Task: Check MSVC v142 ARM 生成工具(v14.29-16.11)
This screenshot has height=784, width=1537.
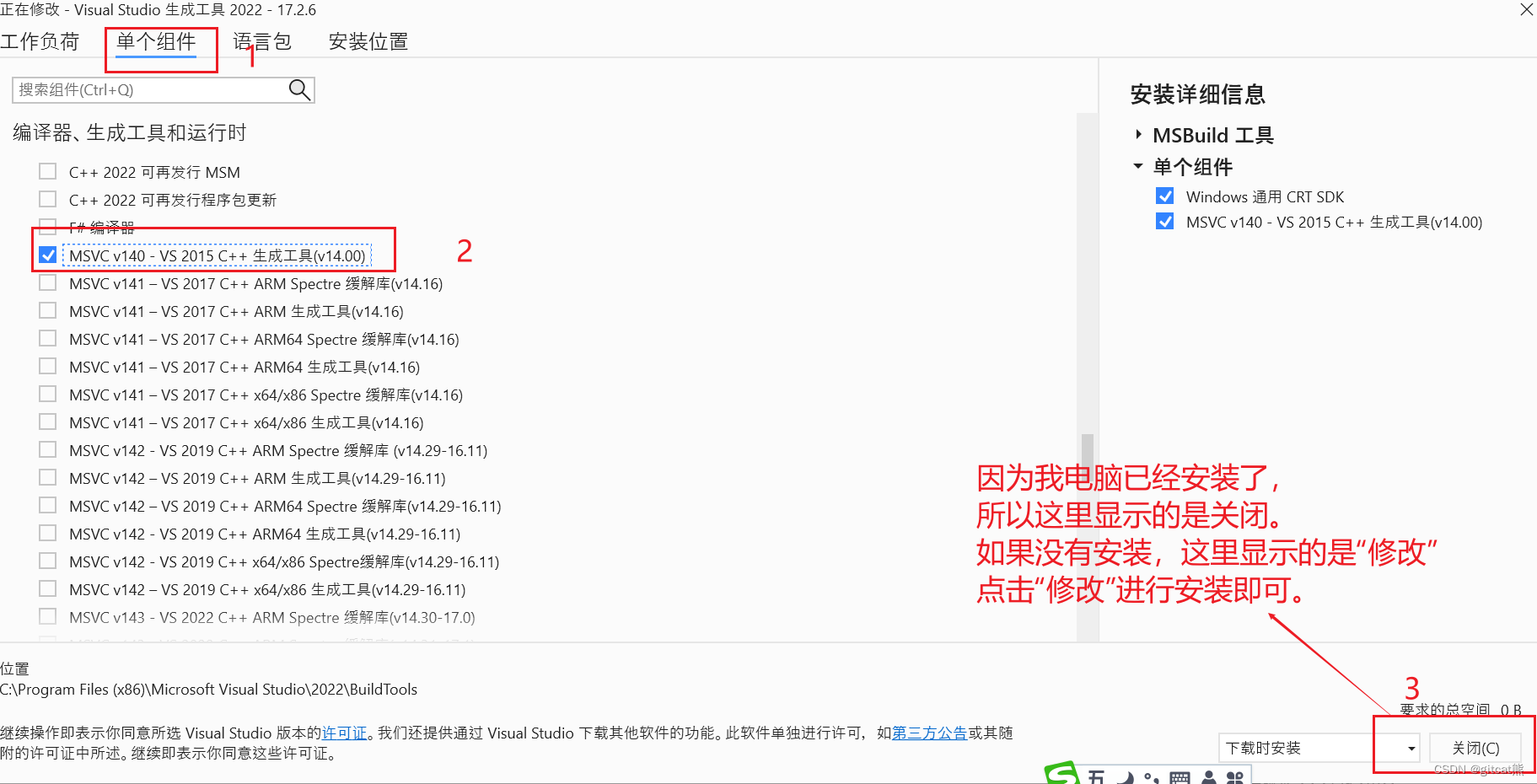Action: (48, 478)
